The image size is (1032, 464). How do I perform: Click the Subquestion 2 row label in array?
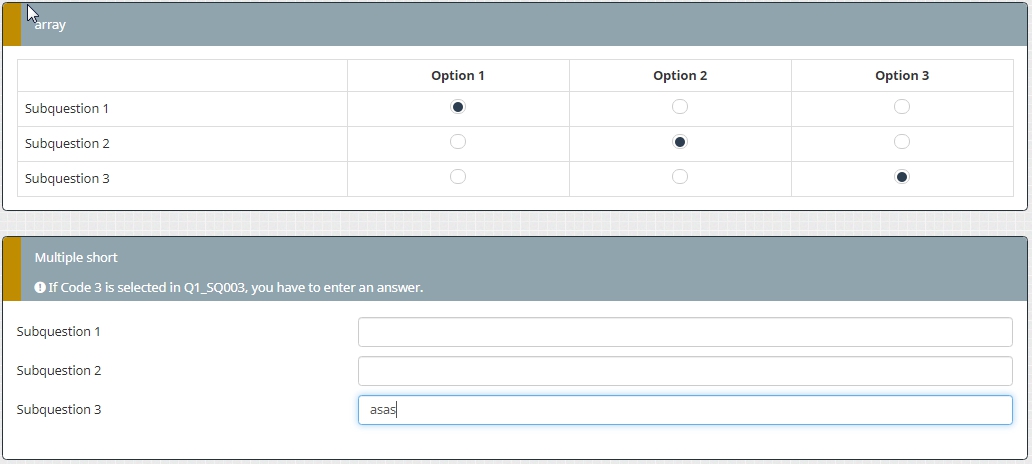[x=68, y=143]
